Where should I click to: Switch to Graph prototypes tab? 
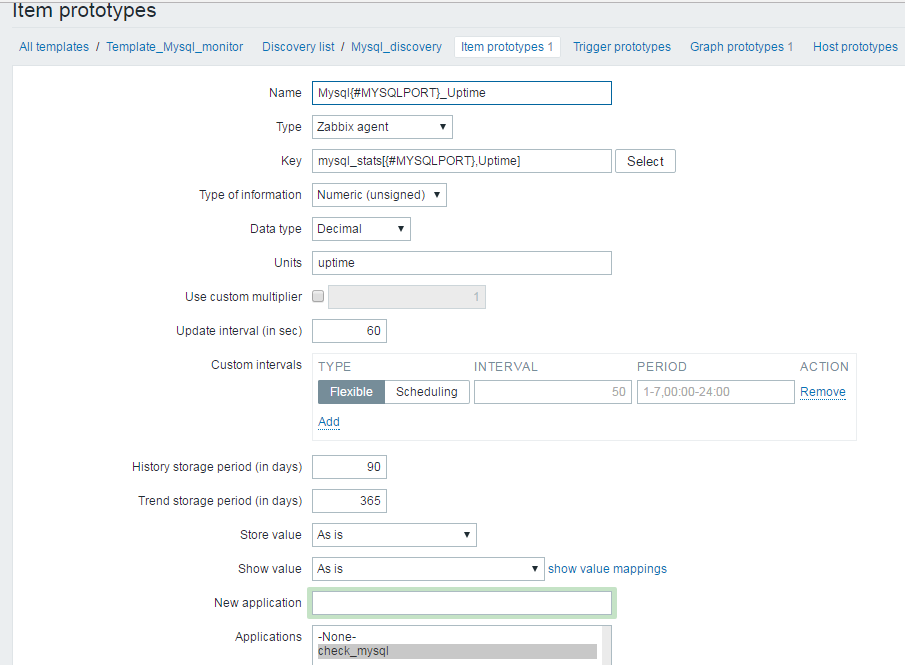point(741,47)
